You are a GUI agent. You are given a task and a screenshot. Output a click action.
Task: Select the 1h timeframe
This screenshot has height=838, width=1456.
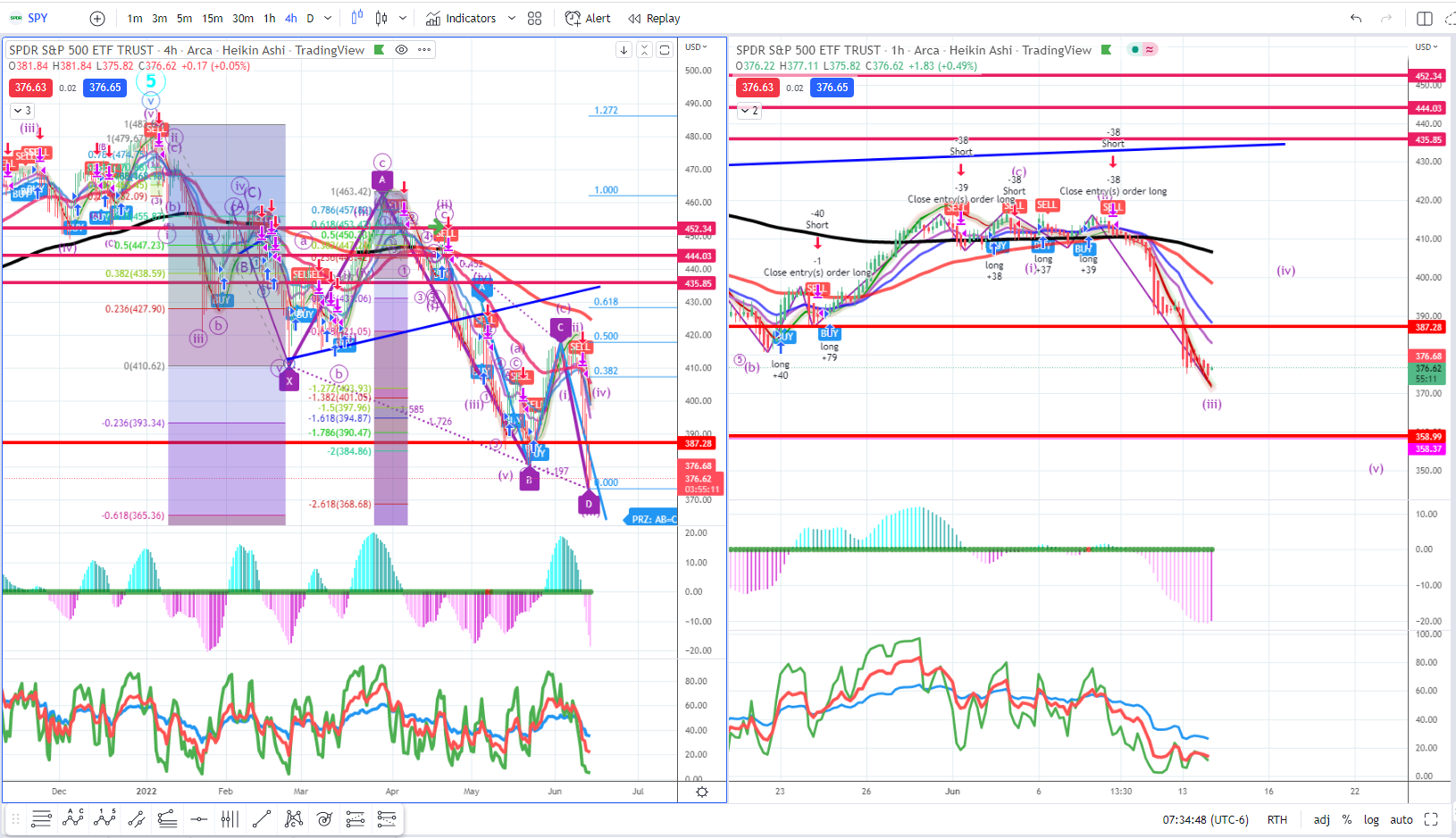pos(270,18)
